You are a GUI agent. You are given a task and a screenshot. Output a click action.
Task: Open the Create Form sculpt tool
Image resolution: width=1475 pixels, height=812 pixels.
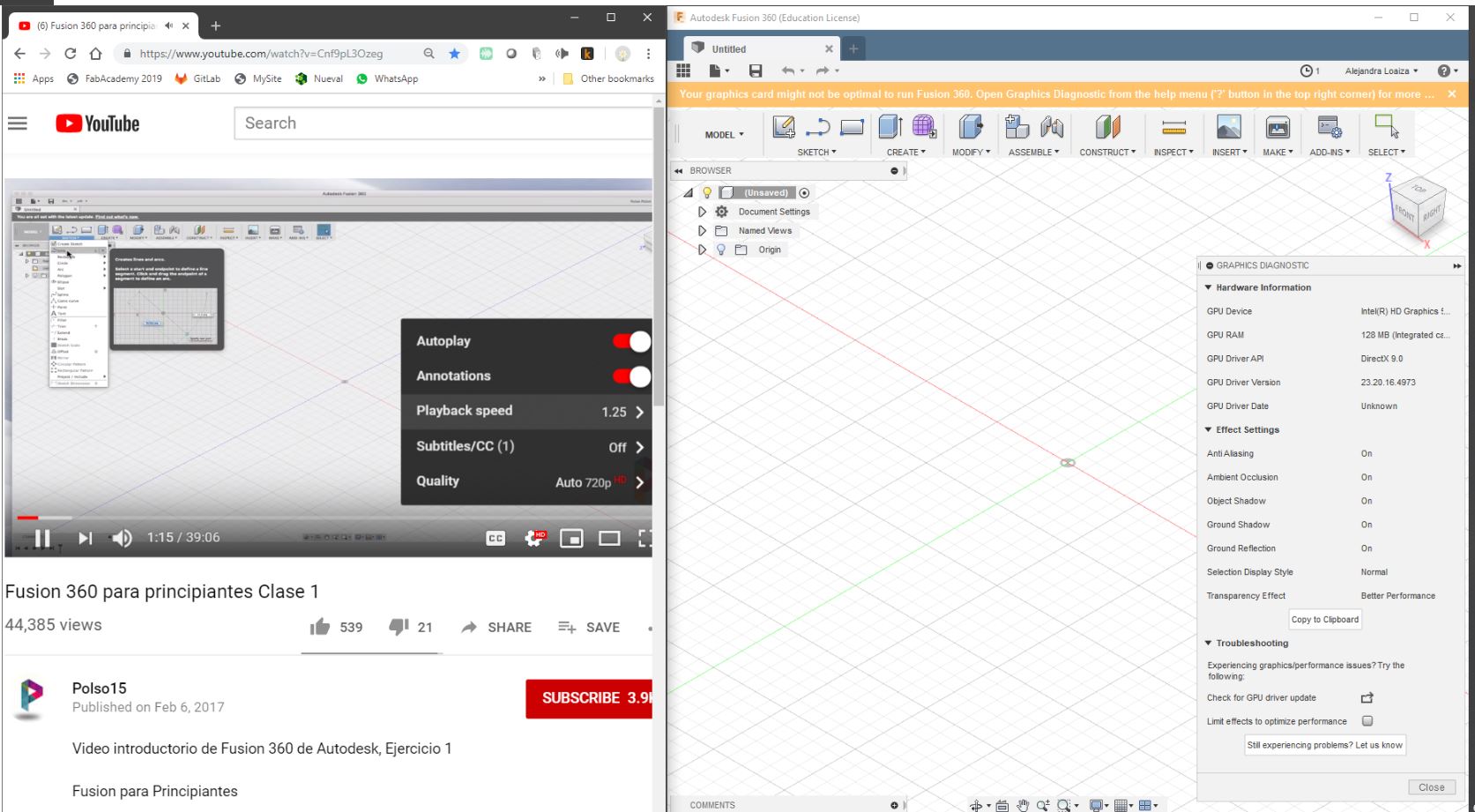924,127
